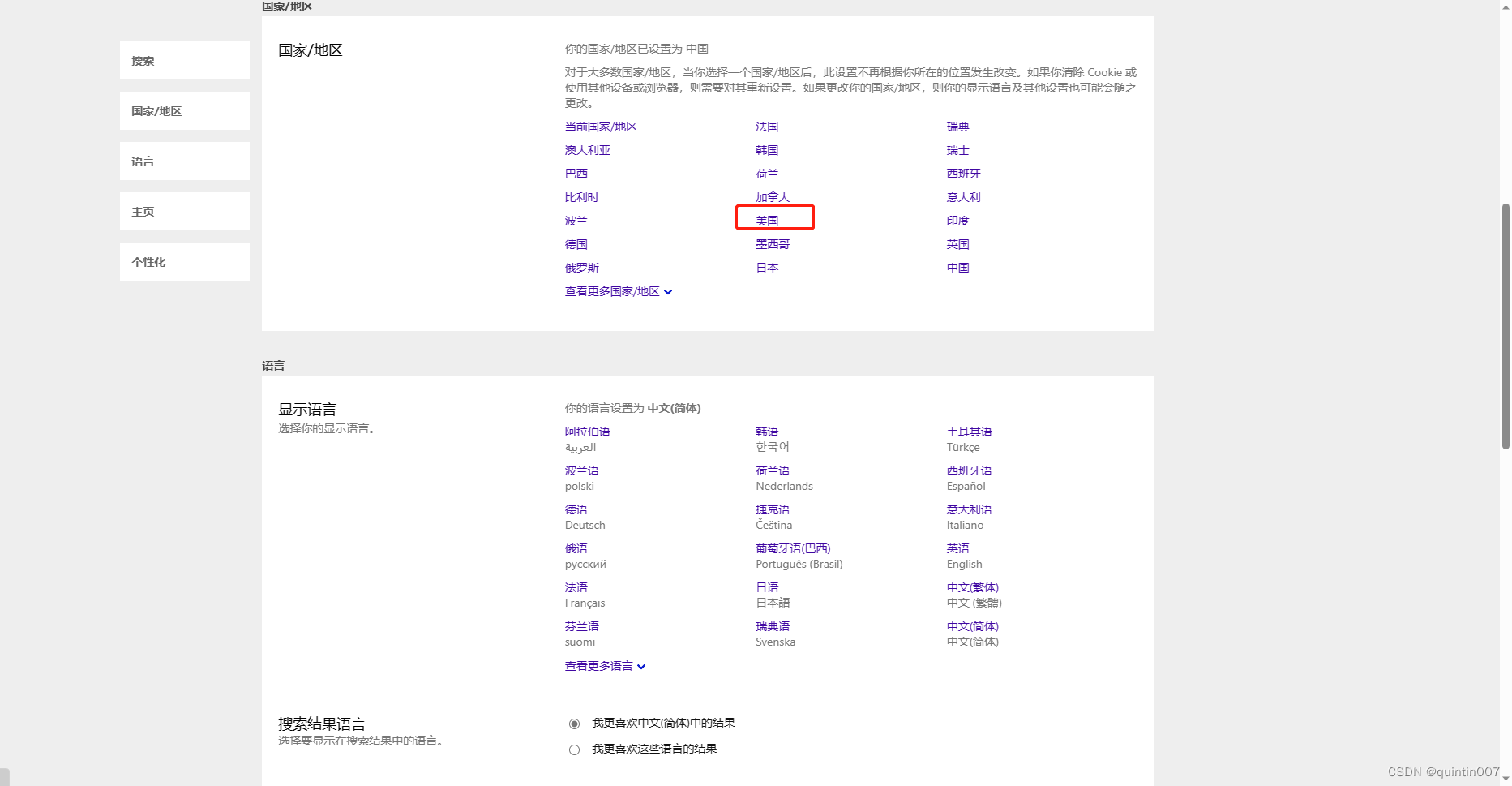Set display language to 韩语
This screenshot has width=1512, height=786.
point(767,432)
